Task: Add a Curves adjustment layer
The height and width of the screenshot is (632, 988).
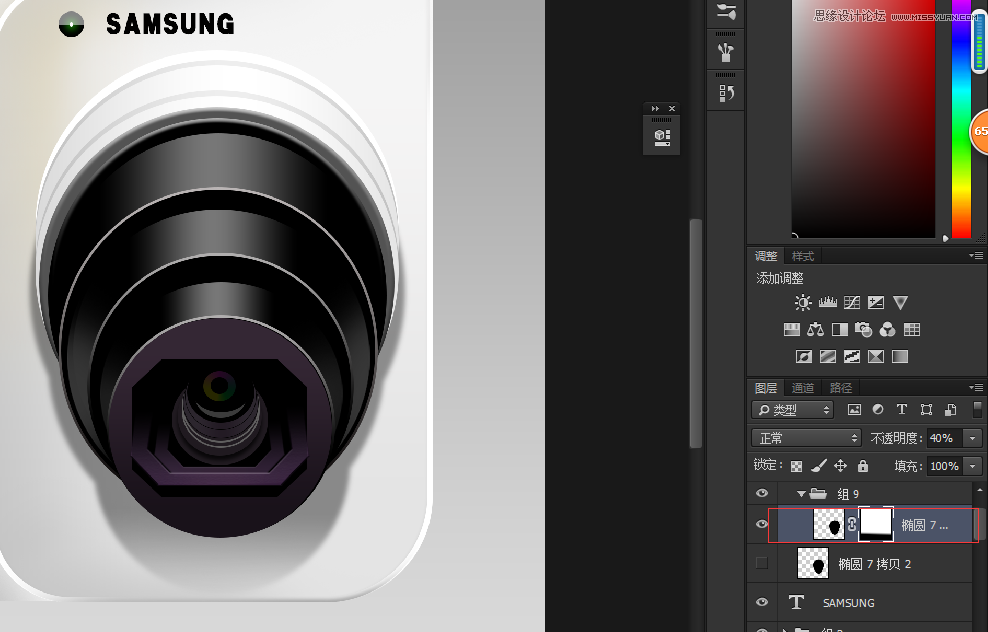Action: coord(852,302)
